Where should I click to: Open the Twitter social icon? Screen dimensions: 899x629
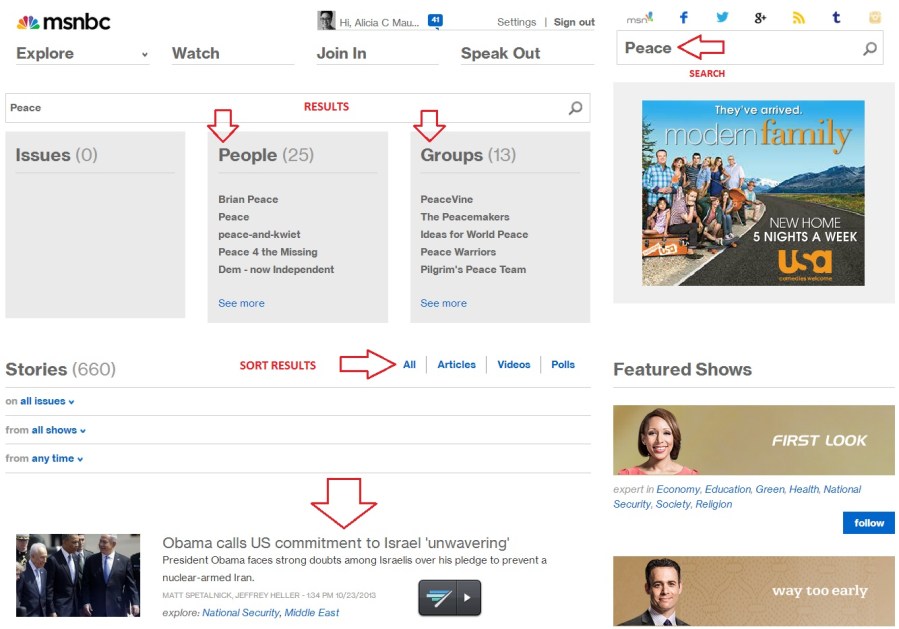pyautogui.click(x=722, y=18)
